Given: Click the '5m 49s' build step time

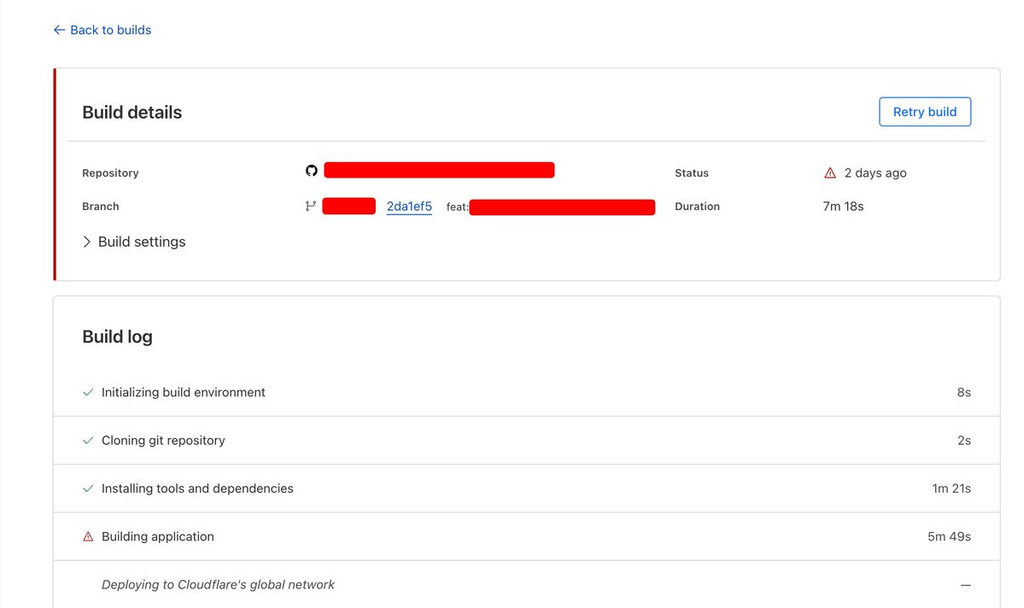Looking at the screenshot, I should pos(949,537).
